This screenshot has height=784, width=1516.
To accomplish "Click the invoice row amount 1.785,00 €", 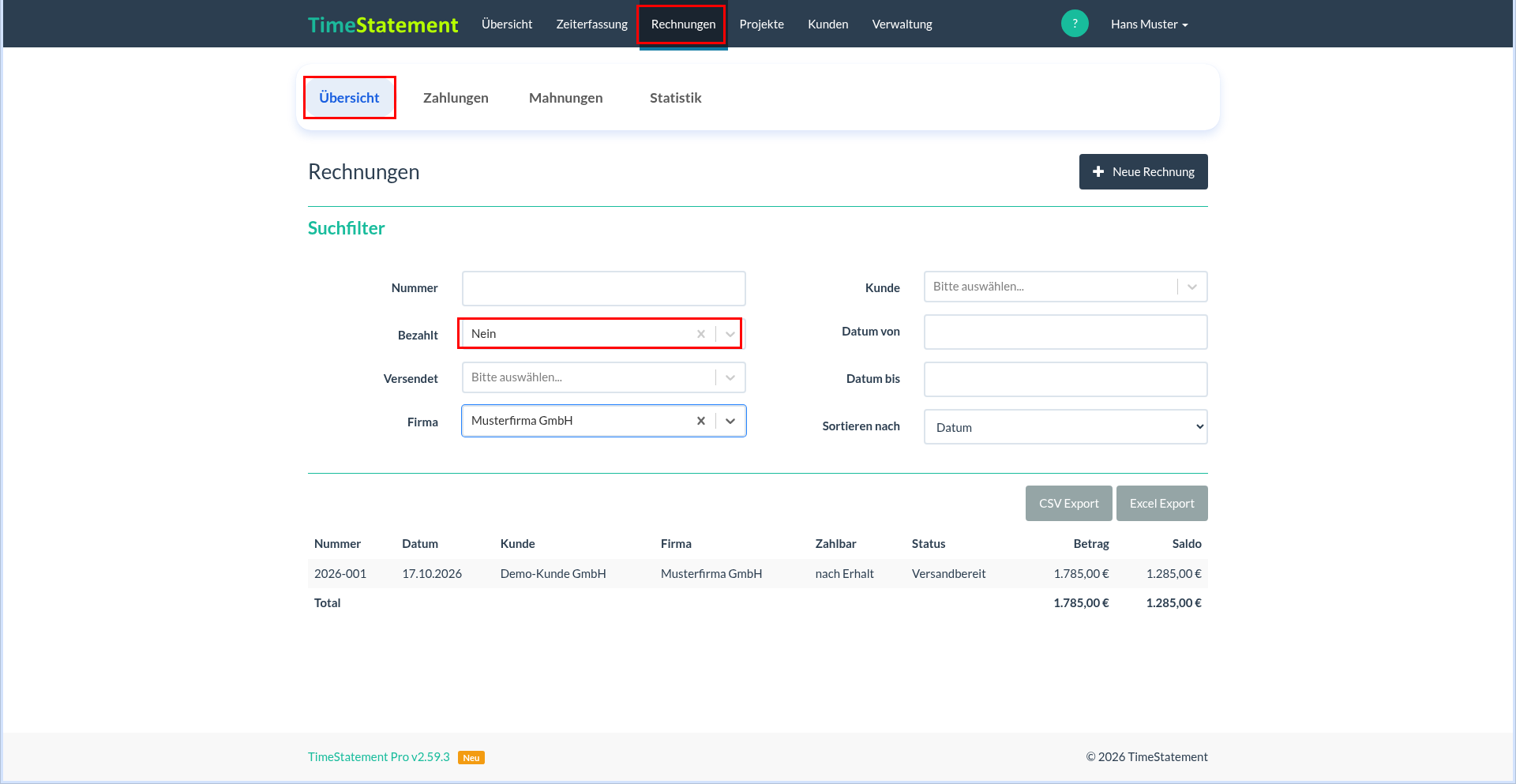I will tap(1081, 574).
